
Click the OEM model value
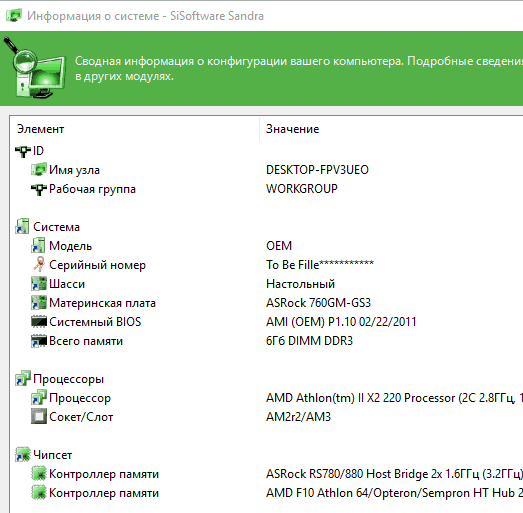click(279, 246)
